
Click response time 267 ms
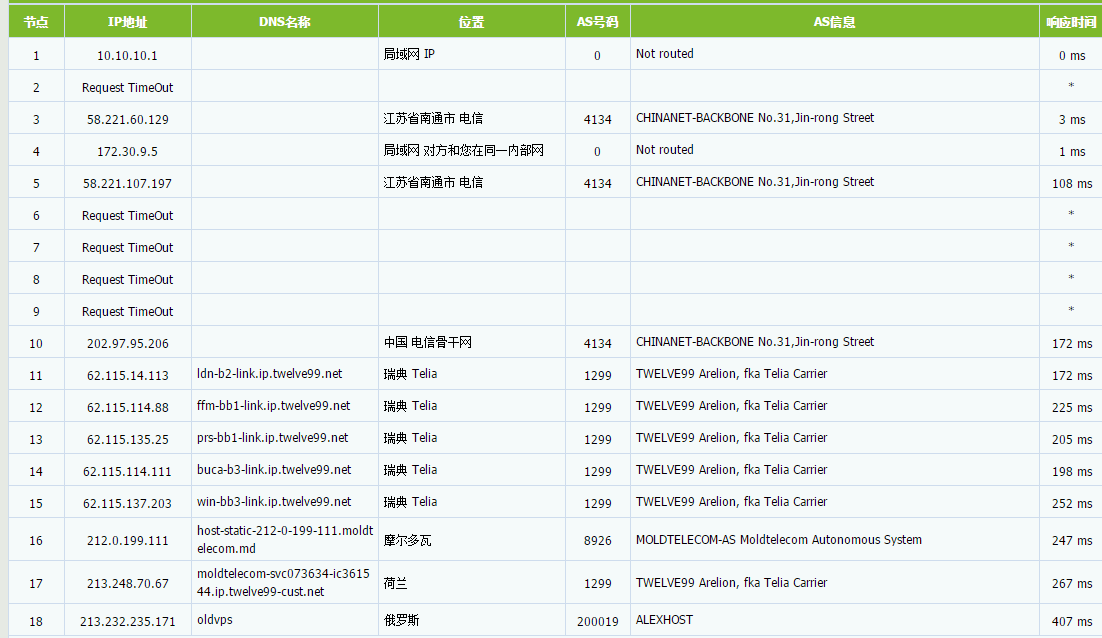(x=1072, y=584)
